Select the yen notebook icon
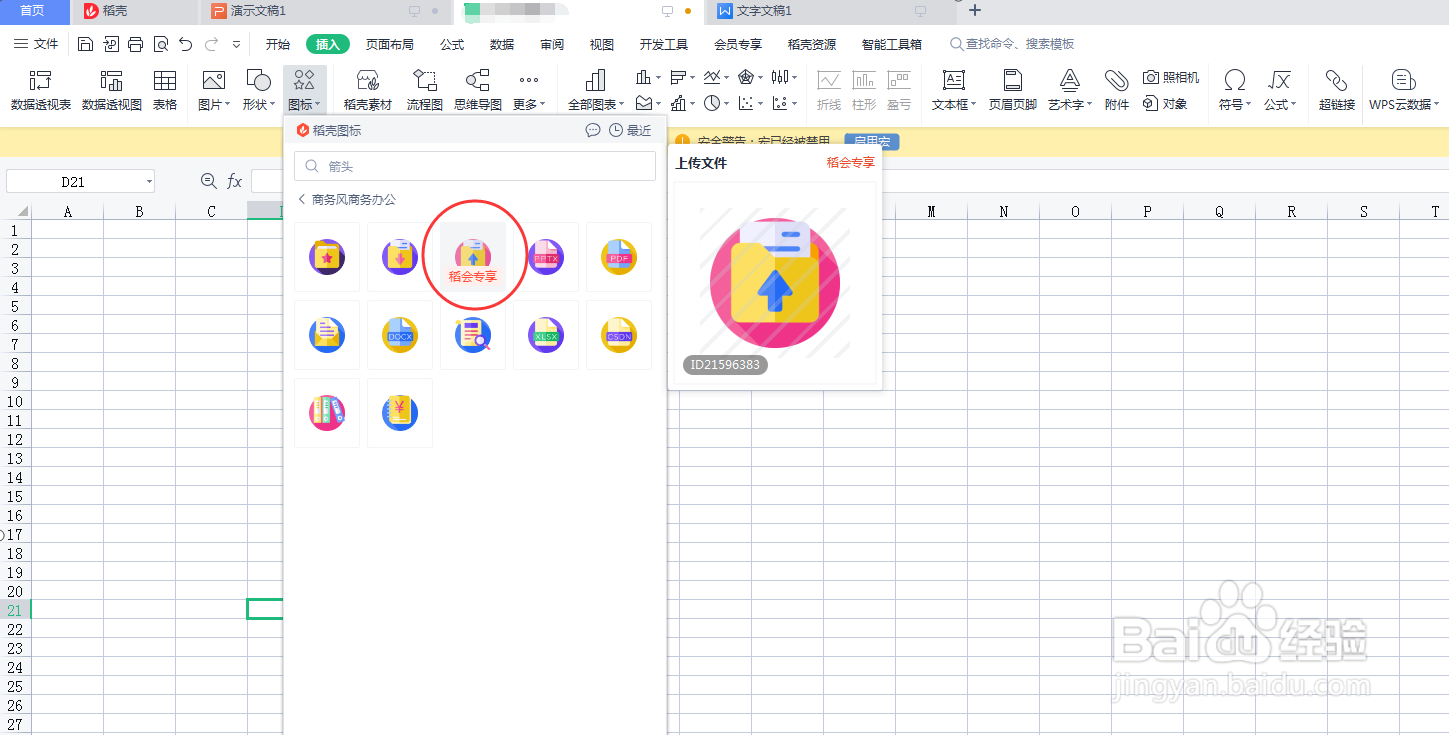The width and height of the screenshot is (1449, 735). [400, 413]
